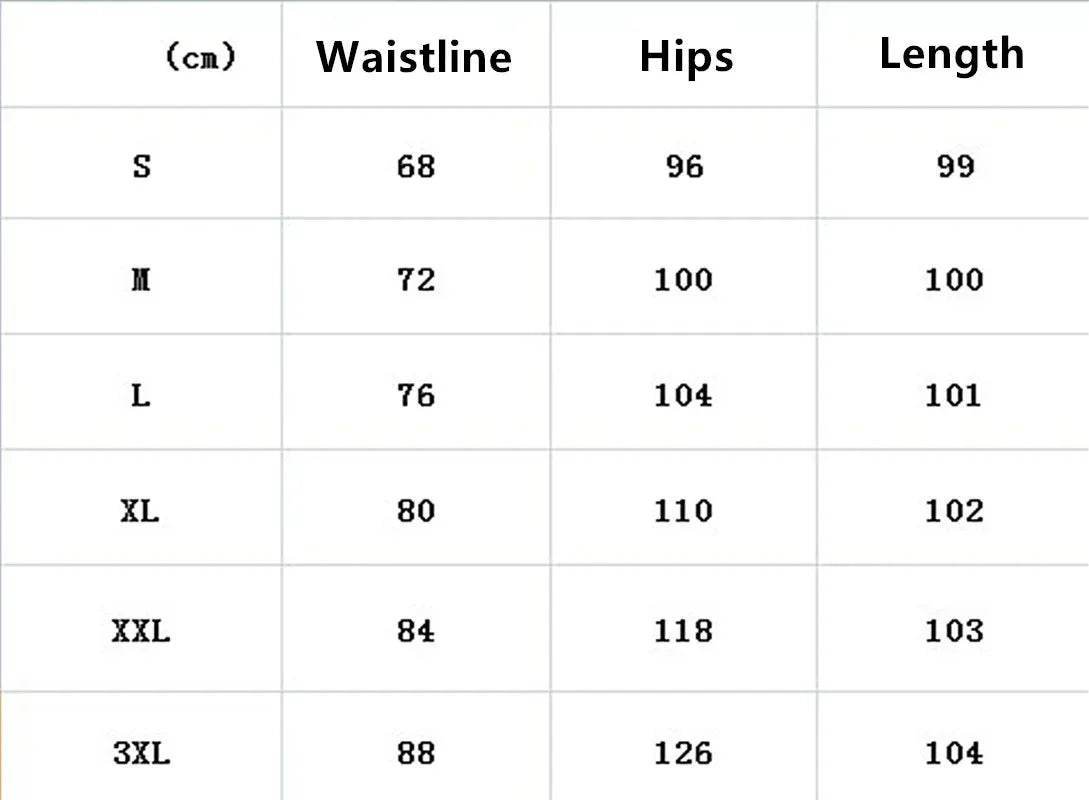Select hips value 96 in S row
This screenshot has width=1089, height=800.
tap(685, 166)
